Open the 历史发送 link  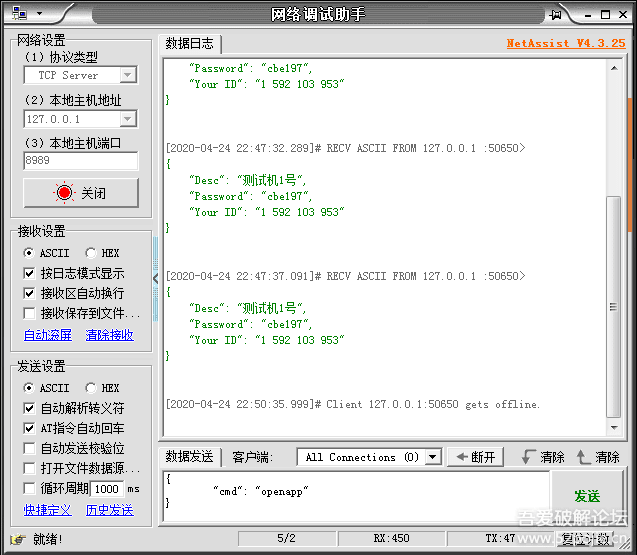[109, 510]
